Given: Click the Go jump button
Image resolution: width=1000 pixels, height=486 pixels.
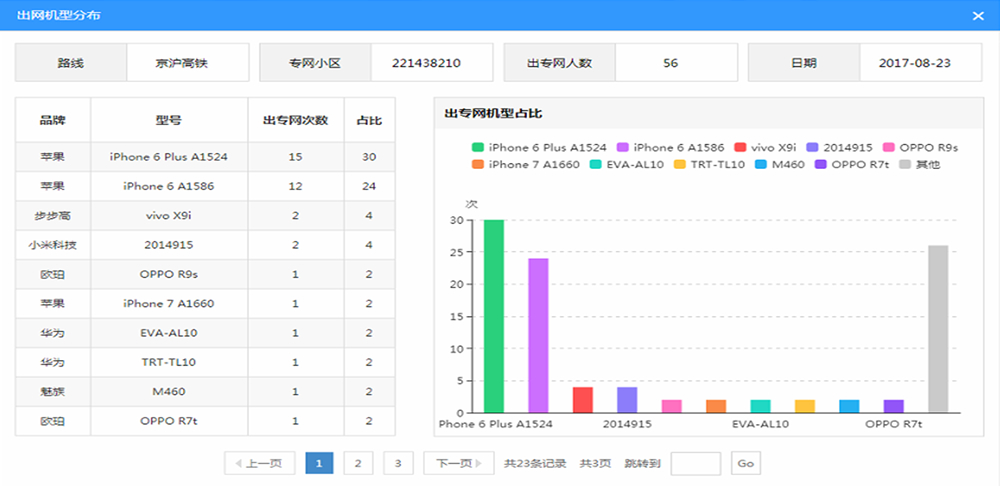Looking at the screenshot, I should pos(746,463).
